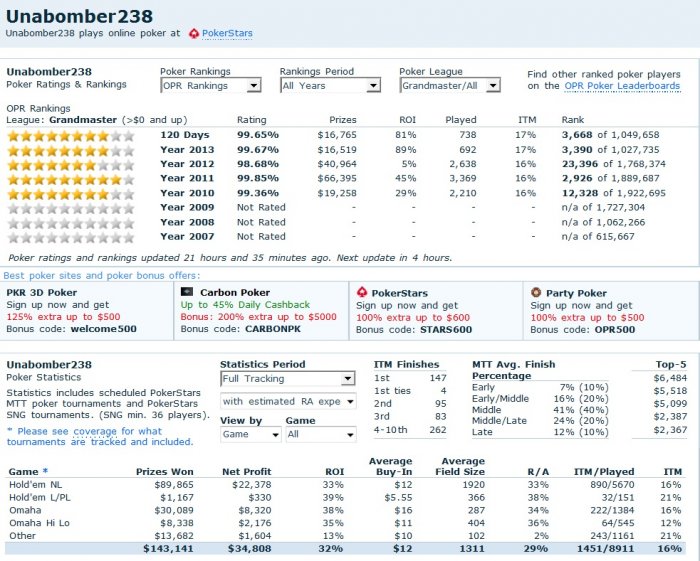Open the Carbon Poker offer title

pyautogui.click(x=235, y=293)
